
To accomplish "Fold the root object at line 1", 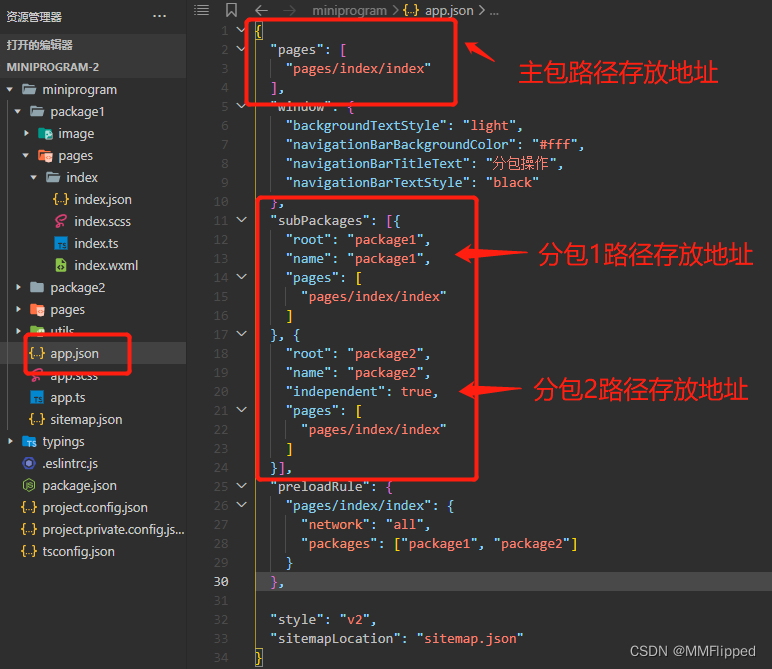I will tap(241, 30).
